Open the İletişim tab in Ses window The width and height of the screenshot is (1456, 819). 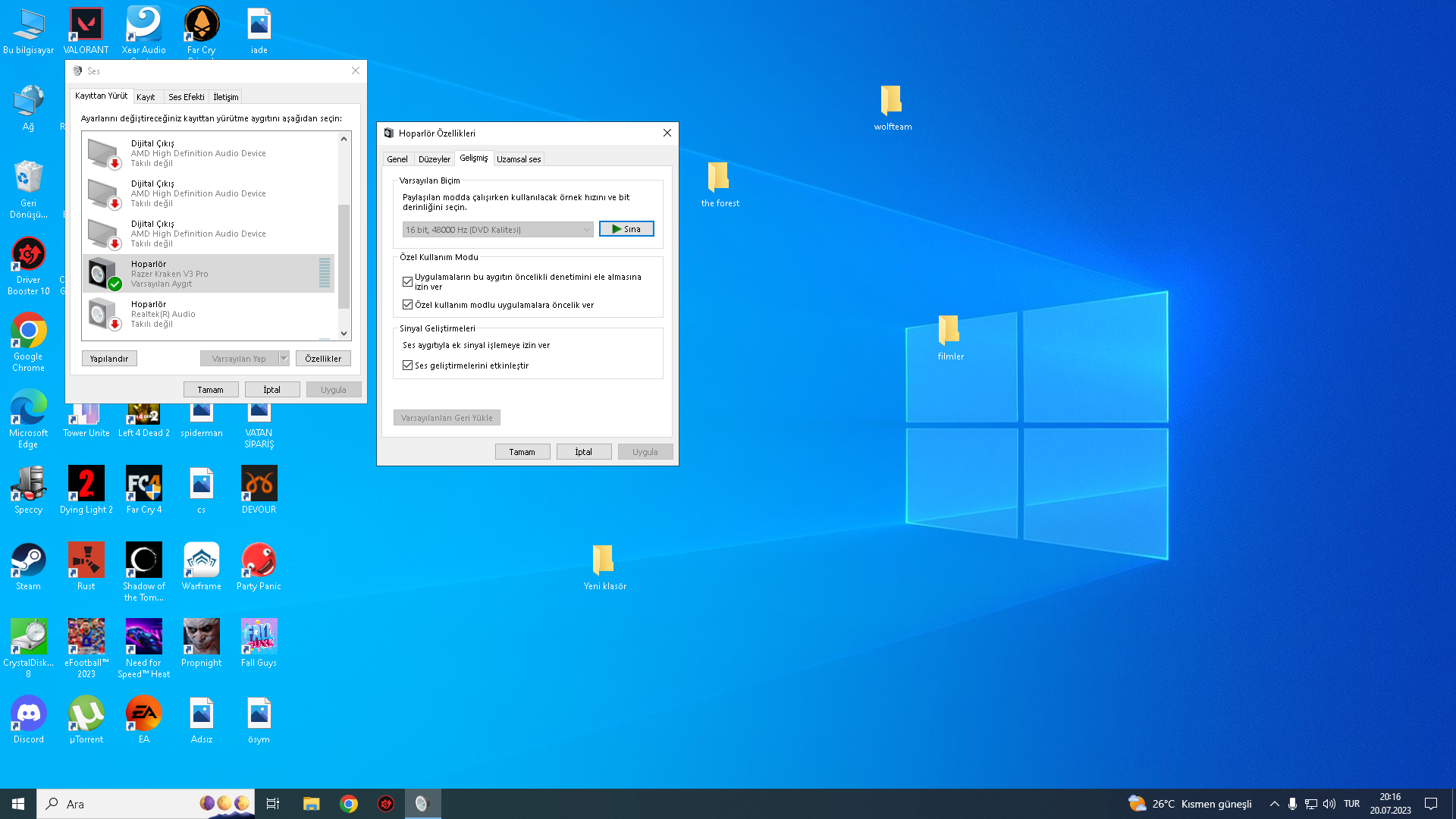pyautogui.click(x=225, y=97)
